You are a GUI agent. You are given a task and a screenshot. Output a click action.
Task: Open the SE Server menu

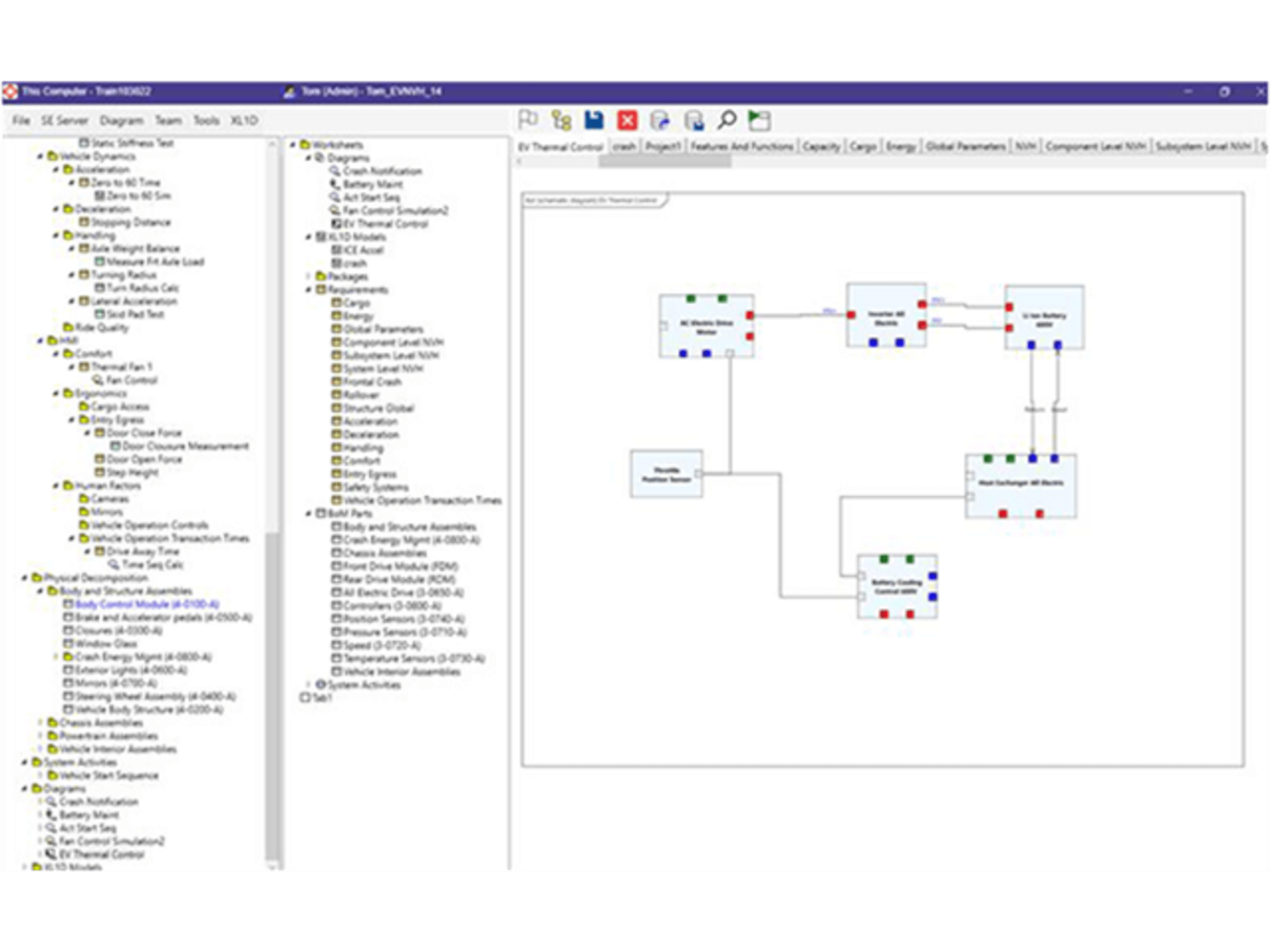64,120
